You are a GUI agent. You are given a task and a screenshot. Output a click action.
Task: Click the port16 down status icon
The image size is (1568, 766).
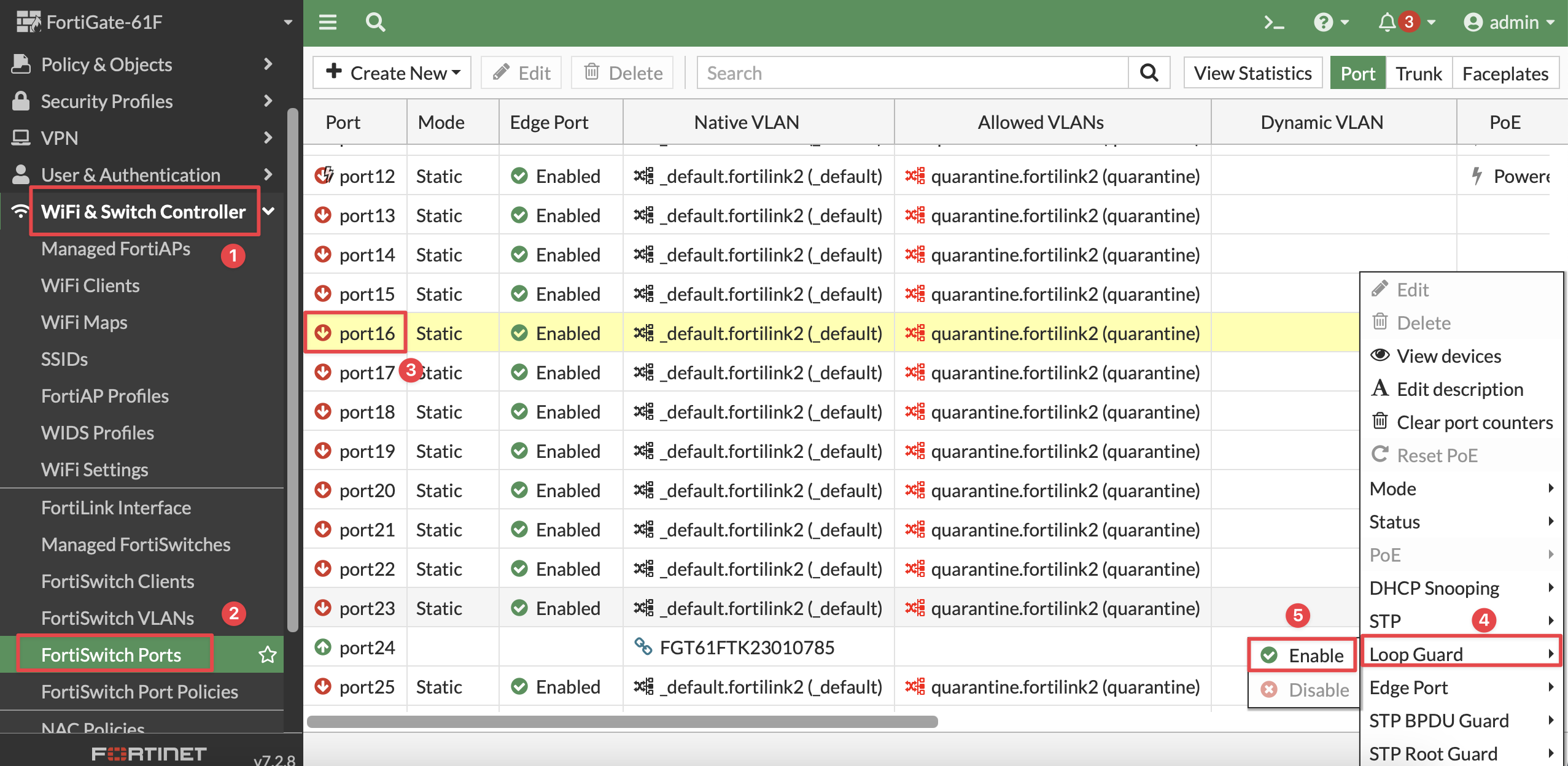(x=323, y=333)
